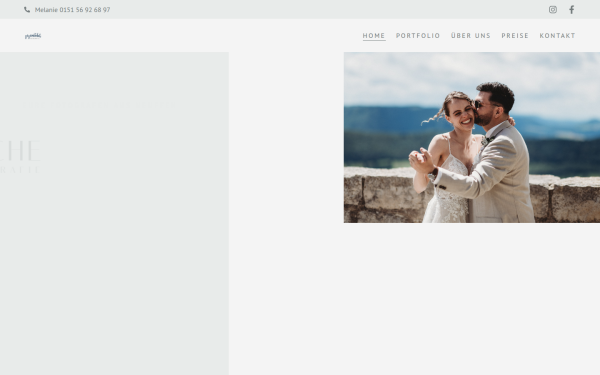Screen dimensions: 600x375
Task: Open the Preise page
Action: click(x=515, y=36)
